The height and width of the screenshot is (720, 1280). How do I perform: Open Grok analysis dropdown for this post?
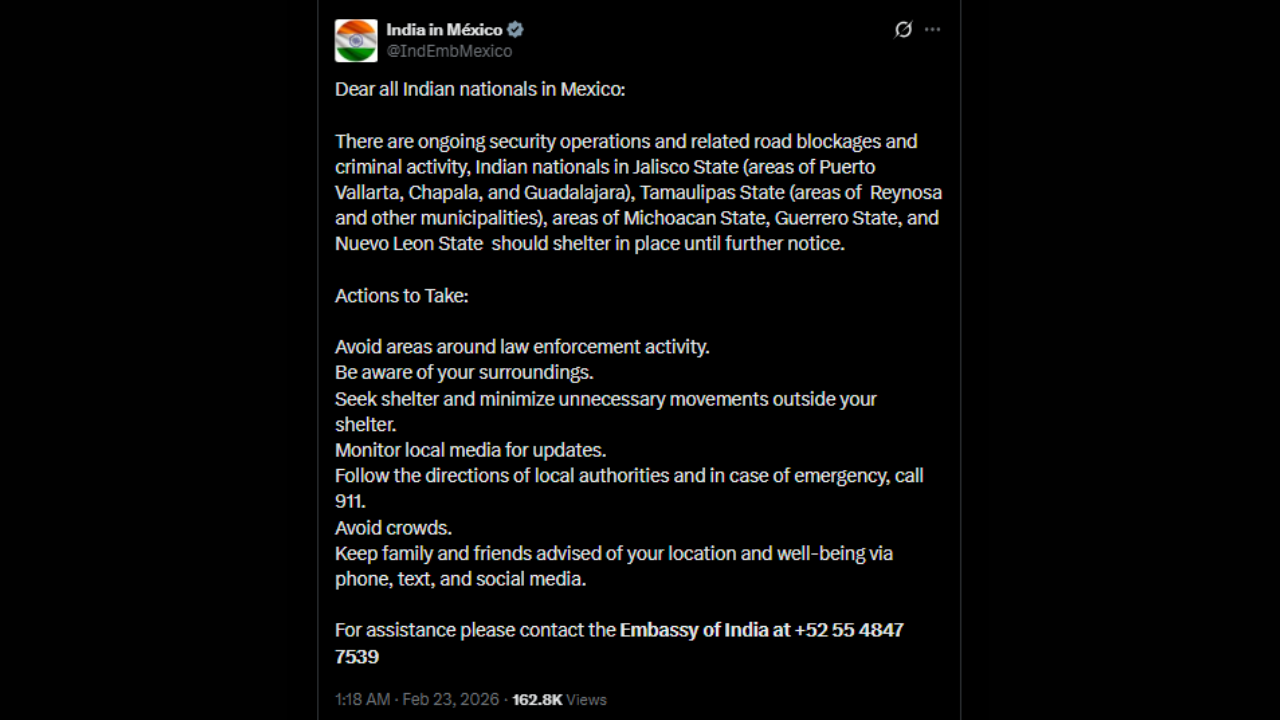(x=903, y=30)
